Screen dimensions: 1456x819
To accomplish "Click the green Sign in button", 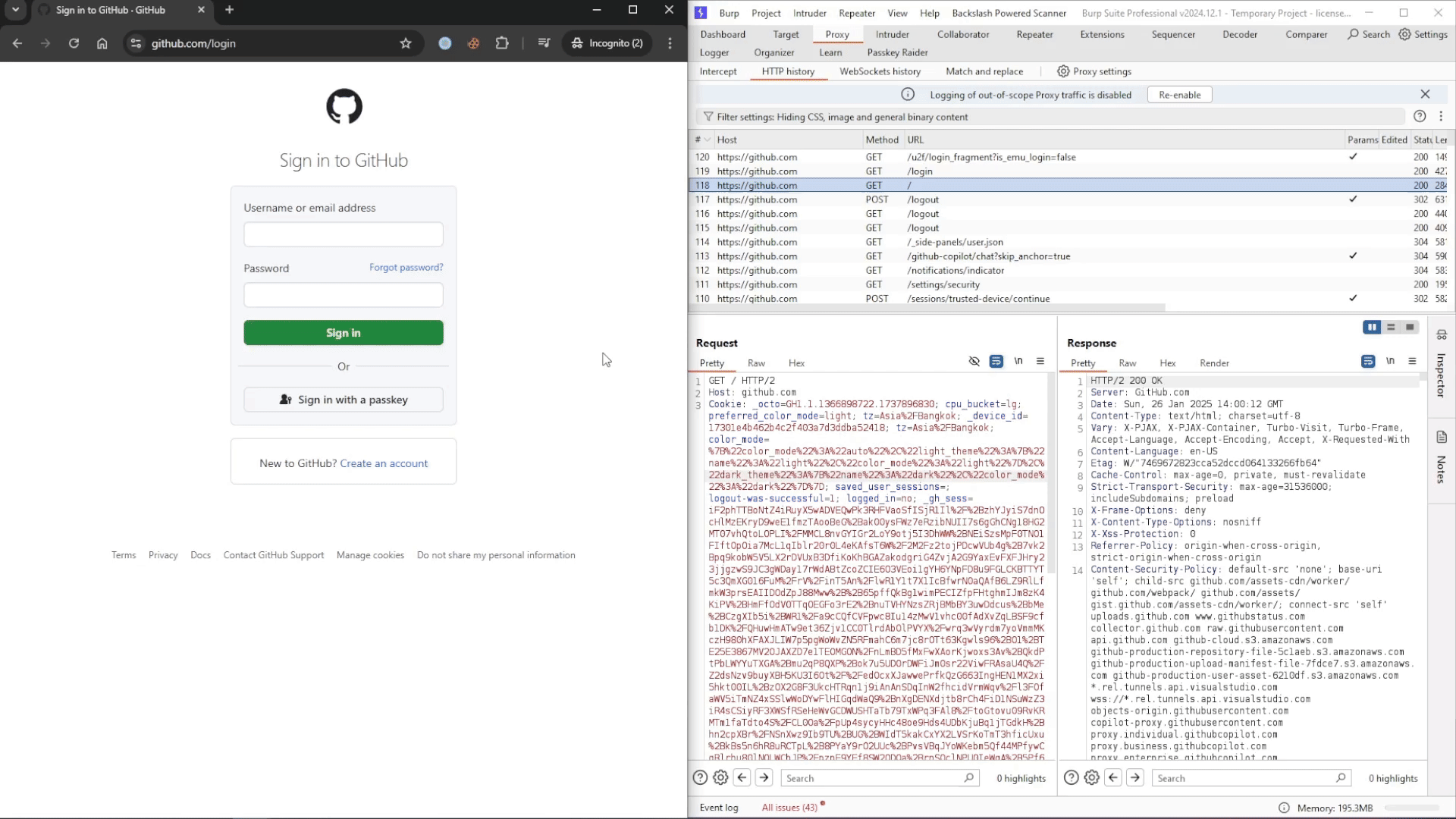I will 344,333.
